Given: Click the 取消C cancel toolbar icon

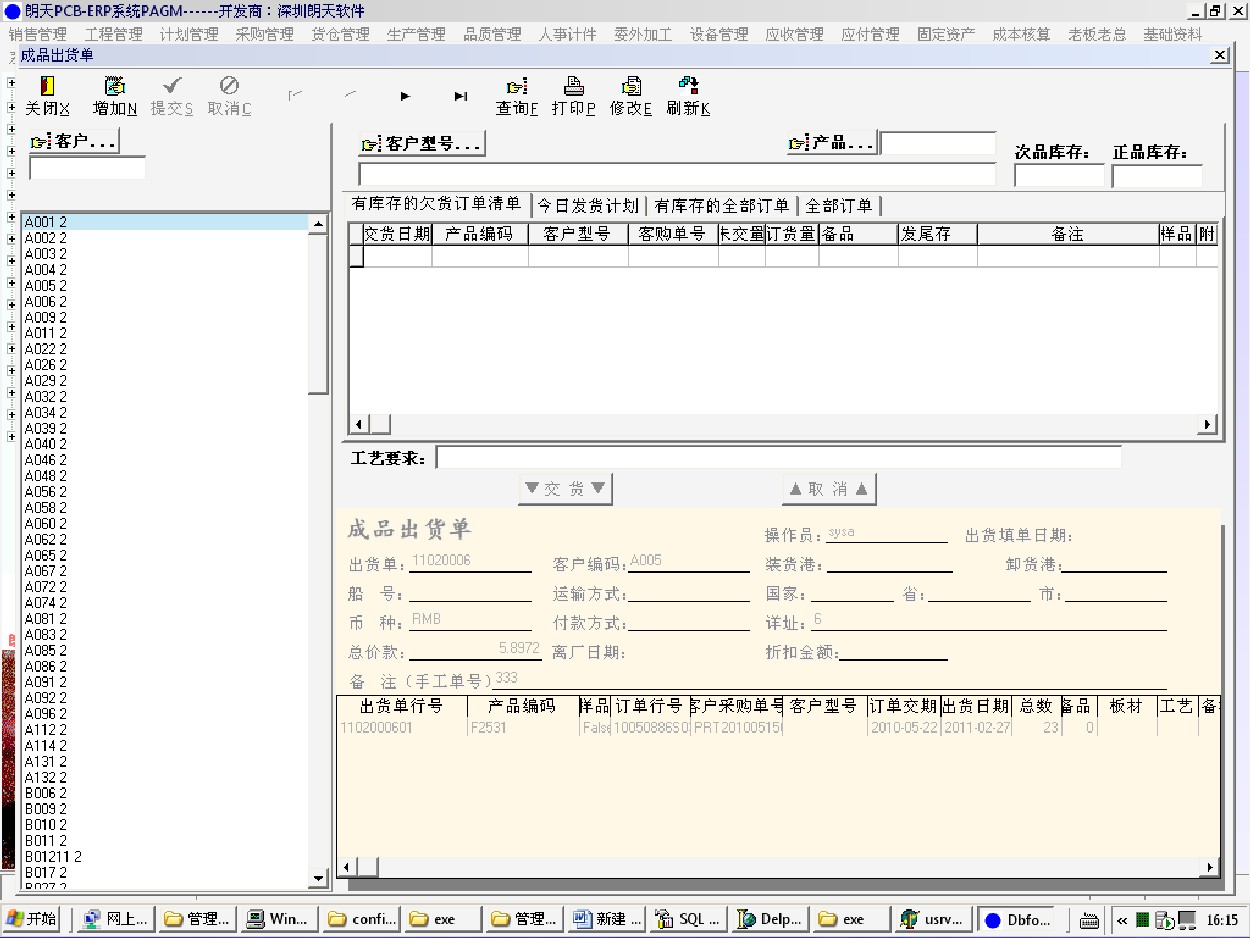Looking at the screenshot, I should click(x=229, y=97).
